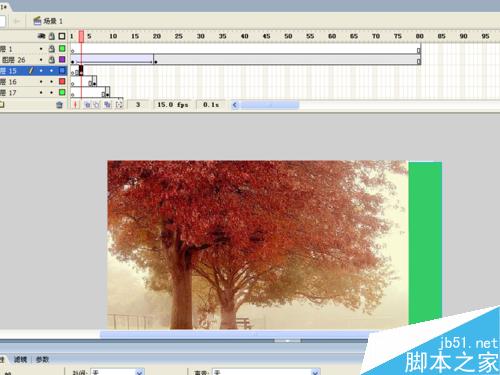Open the Filters tab in properties panel
500x375 pixels.
point(20,359)
